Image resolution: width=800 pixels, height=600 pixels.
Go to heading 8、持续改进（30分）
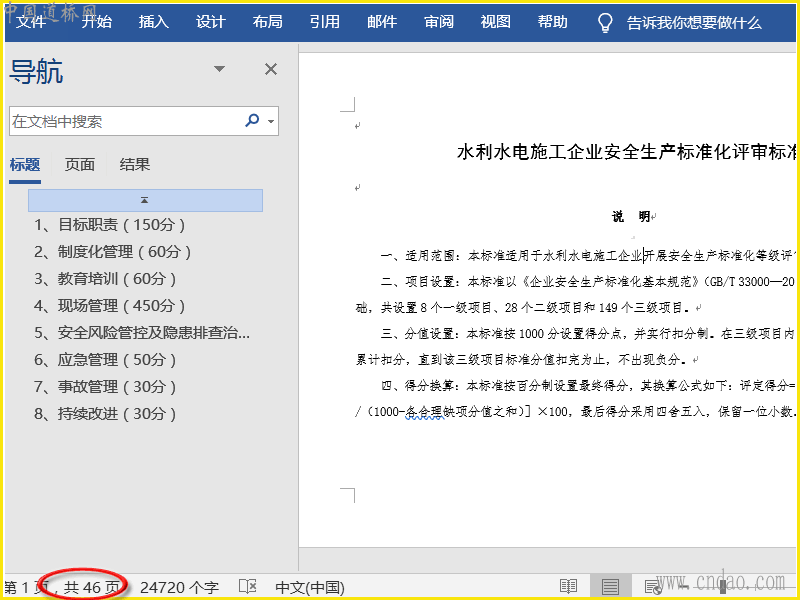(105, 414)
